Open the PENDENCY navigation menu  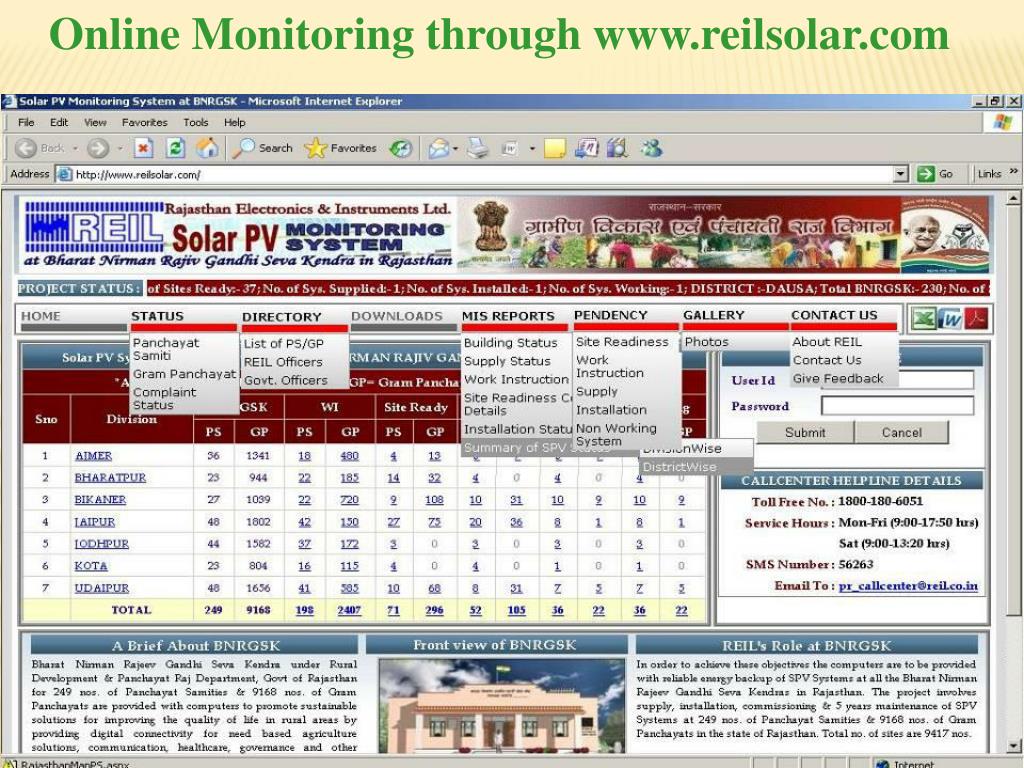611,315
